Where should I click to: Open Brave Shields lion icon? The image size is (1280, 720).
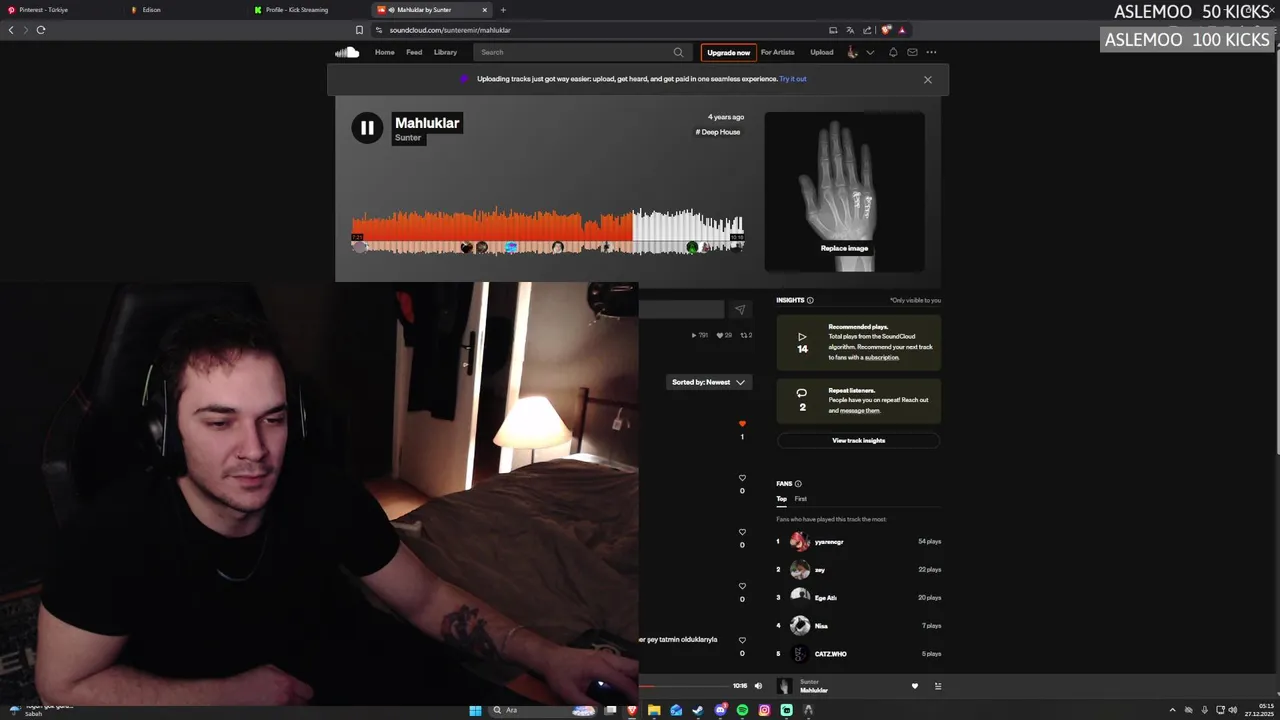pyautogui.click(x=886, y=30)
